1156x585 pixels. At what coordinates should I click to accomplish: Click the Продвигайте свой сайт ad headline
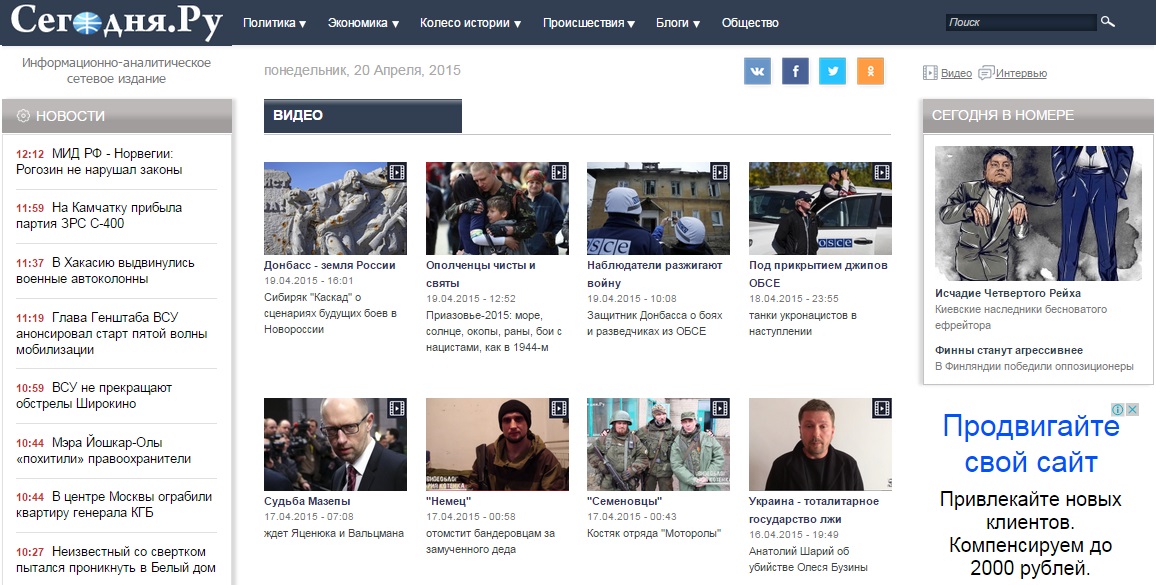[1031, 444]
